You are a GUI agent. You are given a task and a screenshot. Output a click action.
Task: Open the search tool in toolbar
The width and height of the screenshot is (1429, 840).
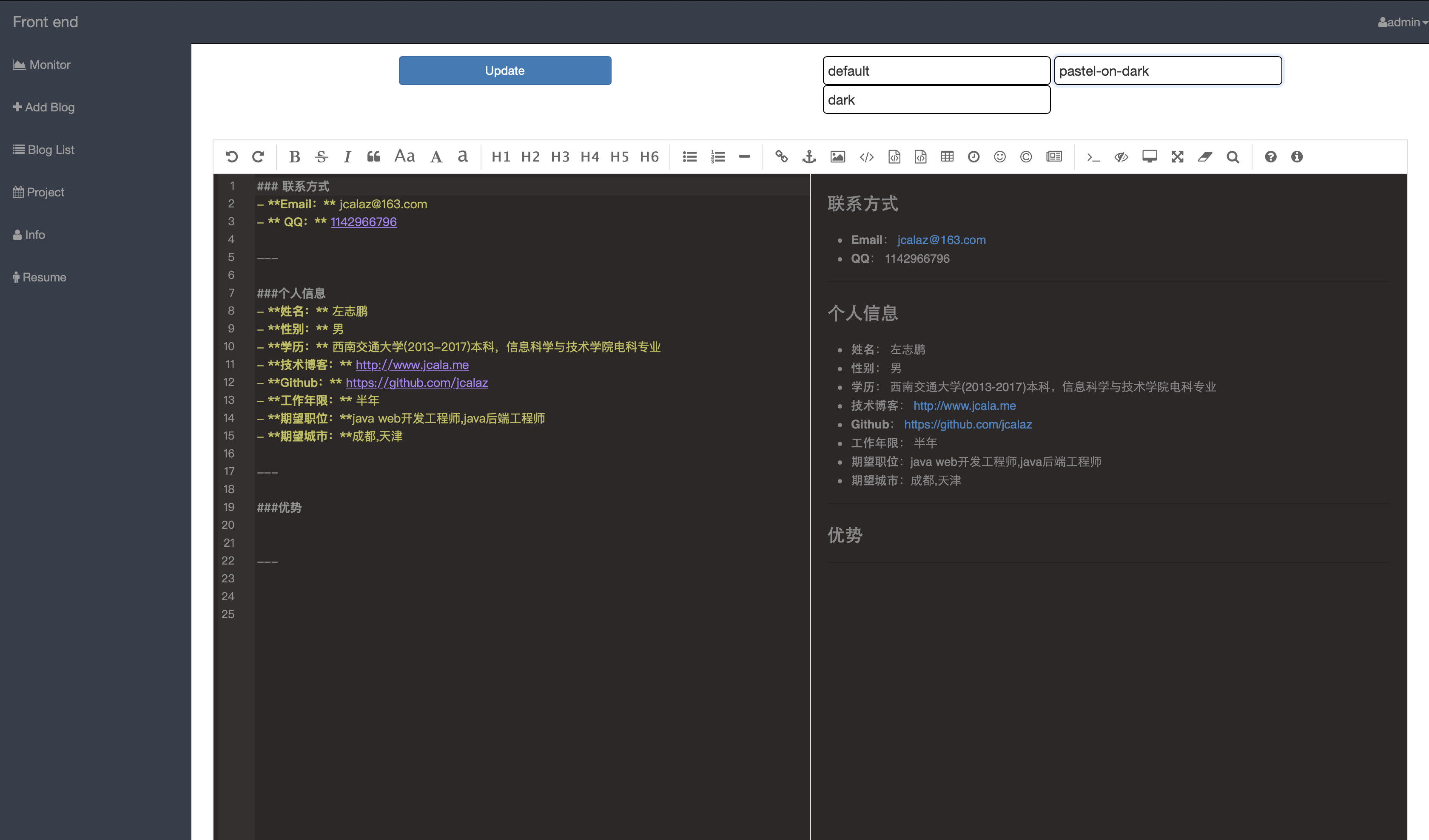click(1233, 156)
